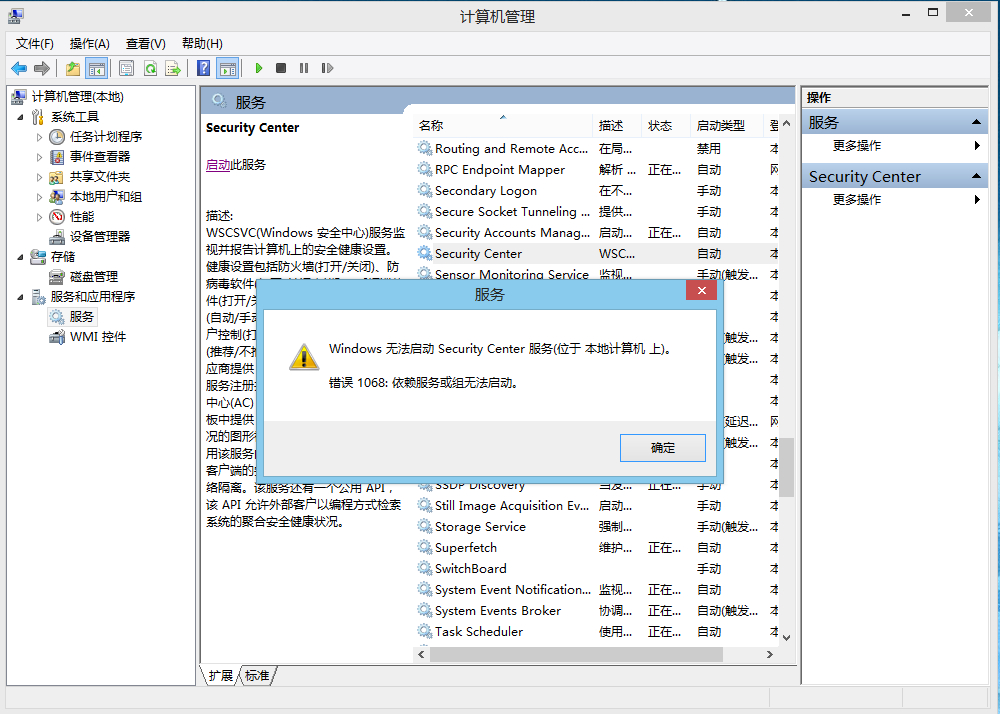
Task: Select 磁盘管理 in the tree
Action: [x=94, y=277]
